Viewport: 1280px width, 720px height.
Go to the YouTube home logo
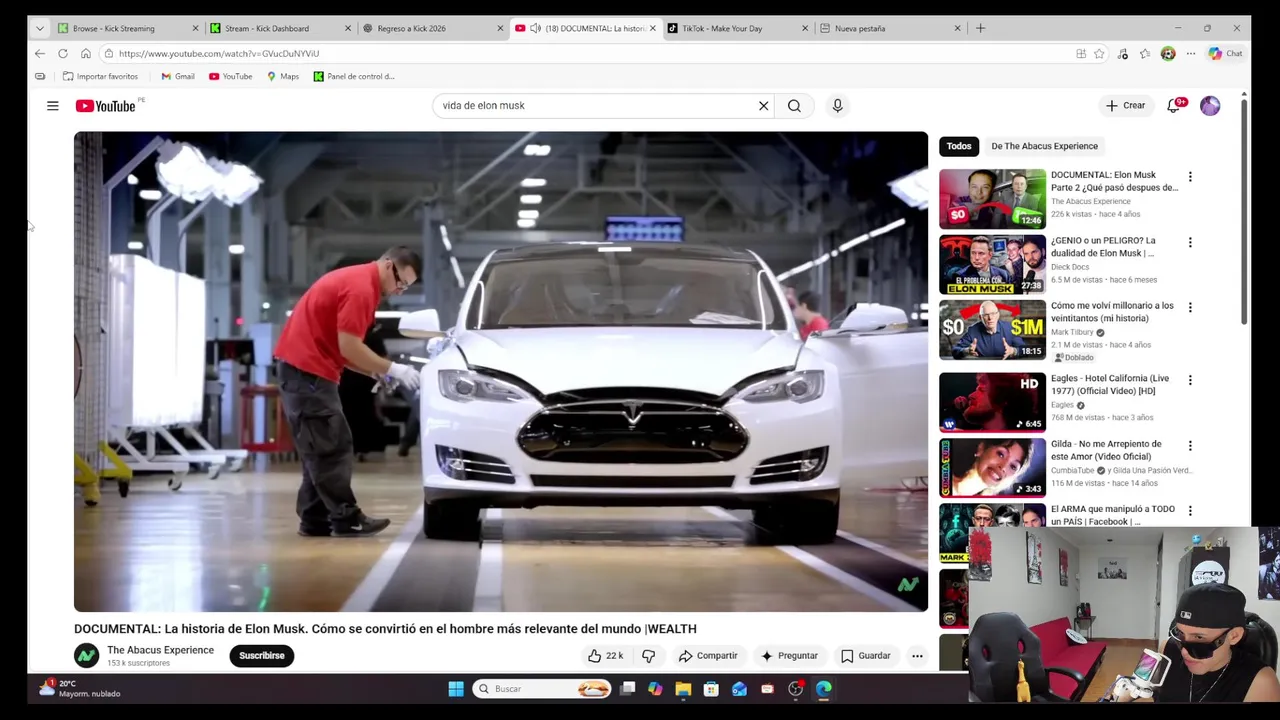105,106
